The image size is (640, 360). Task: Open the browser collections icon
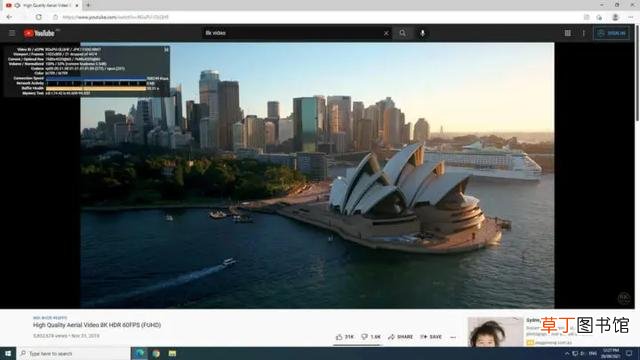coord(599,17)
